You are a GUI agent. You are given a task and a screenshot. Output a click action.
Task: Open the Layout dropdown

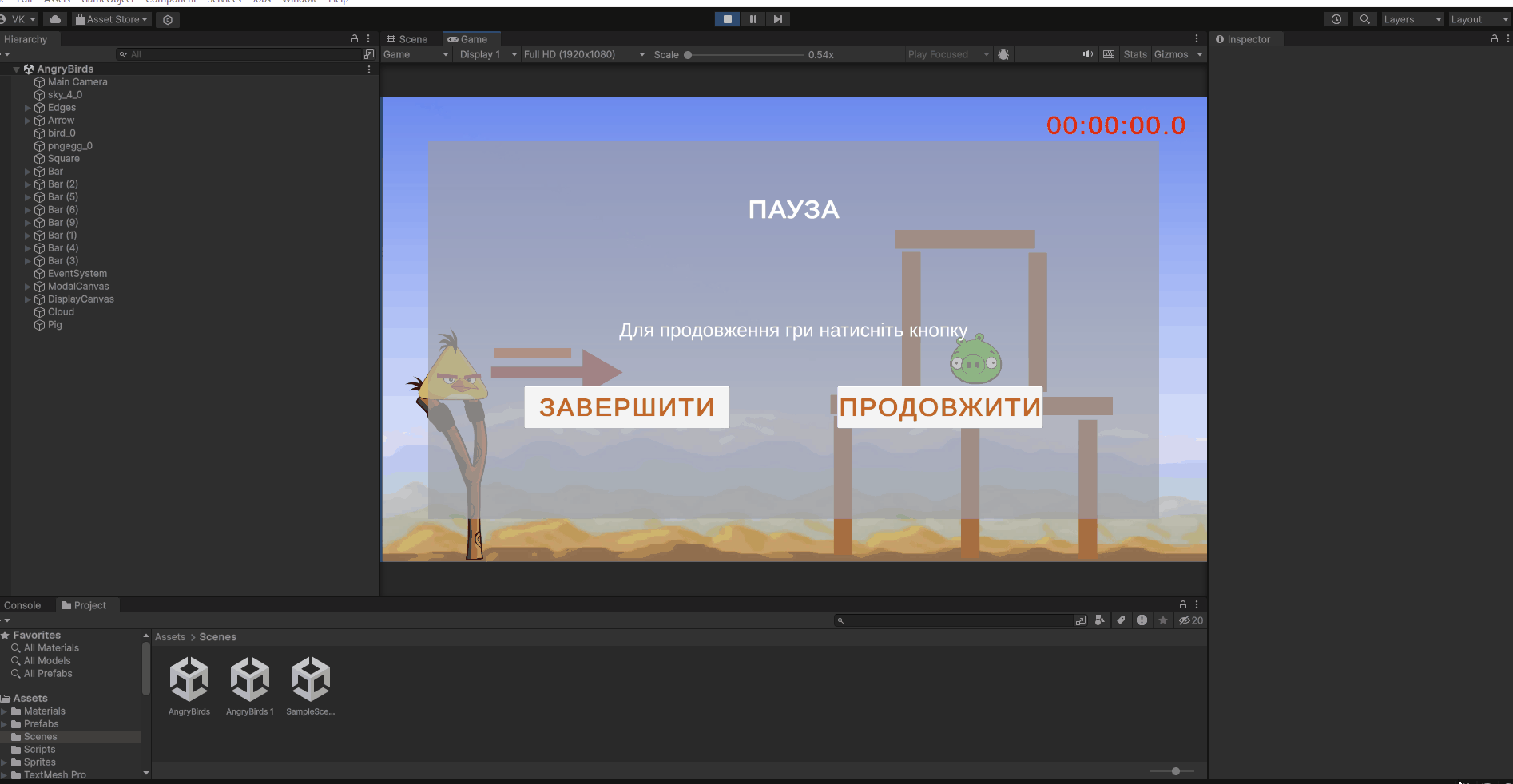pyautogui.click(x=1479, y=19)
